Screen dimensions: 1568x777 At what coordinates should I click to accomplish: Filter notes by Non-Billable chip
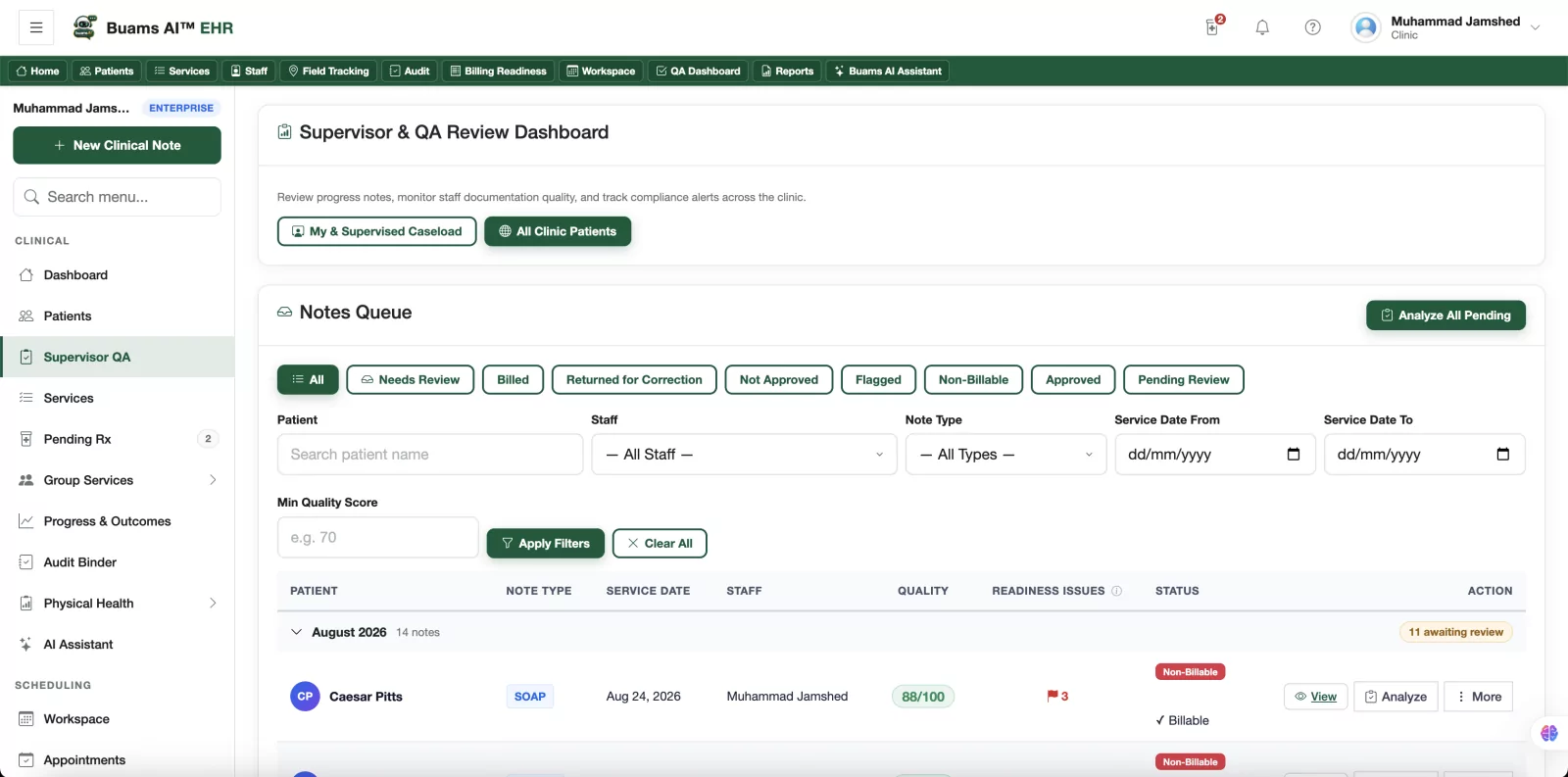(x=973, y=380)
